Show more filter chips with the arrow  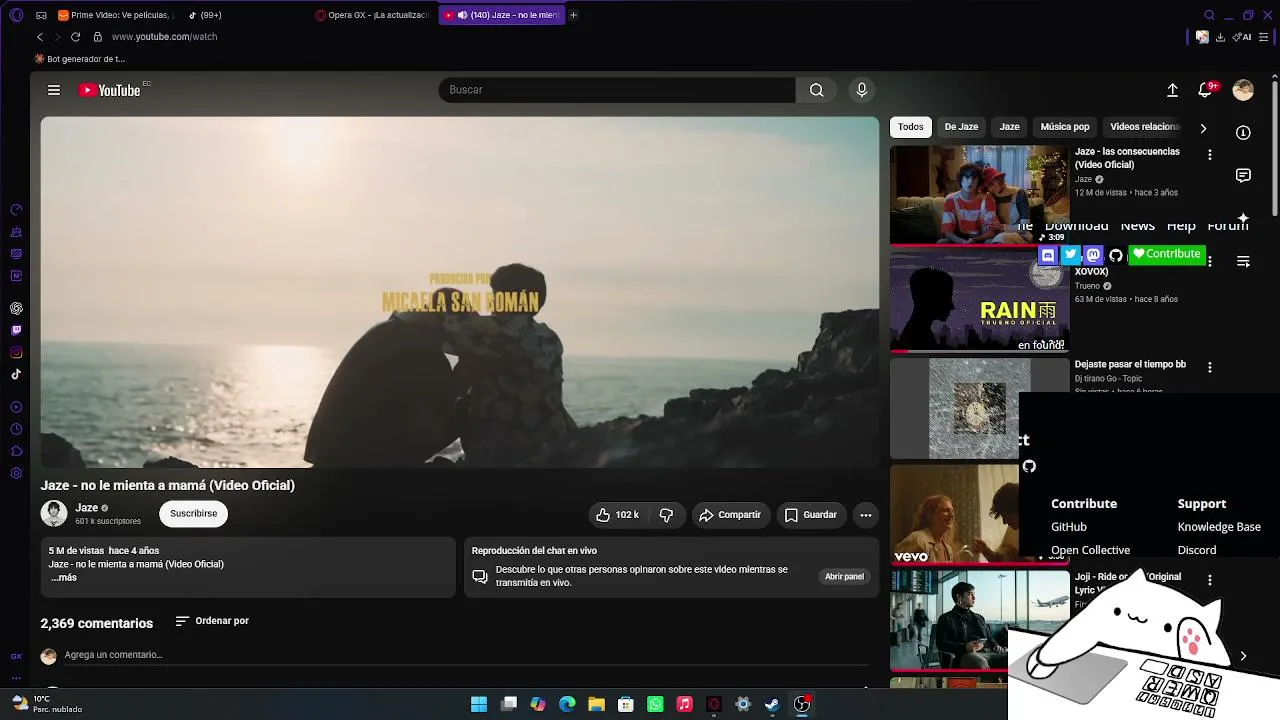coord(1203,128)
